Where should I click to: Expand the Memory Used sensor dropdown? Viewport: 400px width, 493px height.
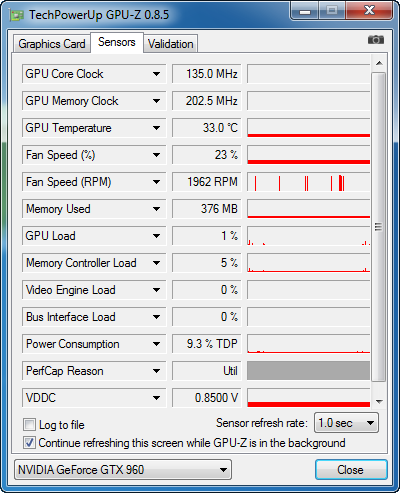[156, 209]
